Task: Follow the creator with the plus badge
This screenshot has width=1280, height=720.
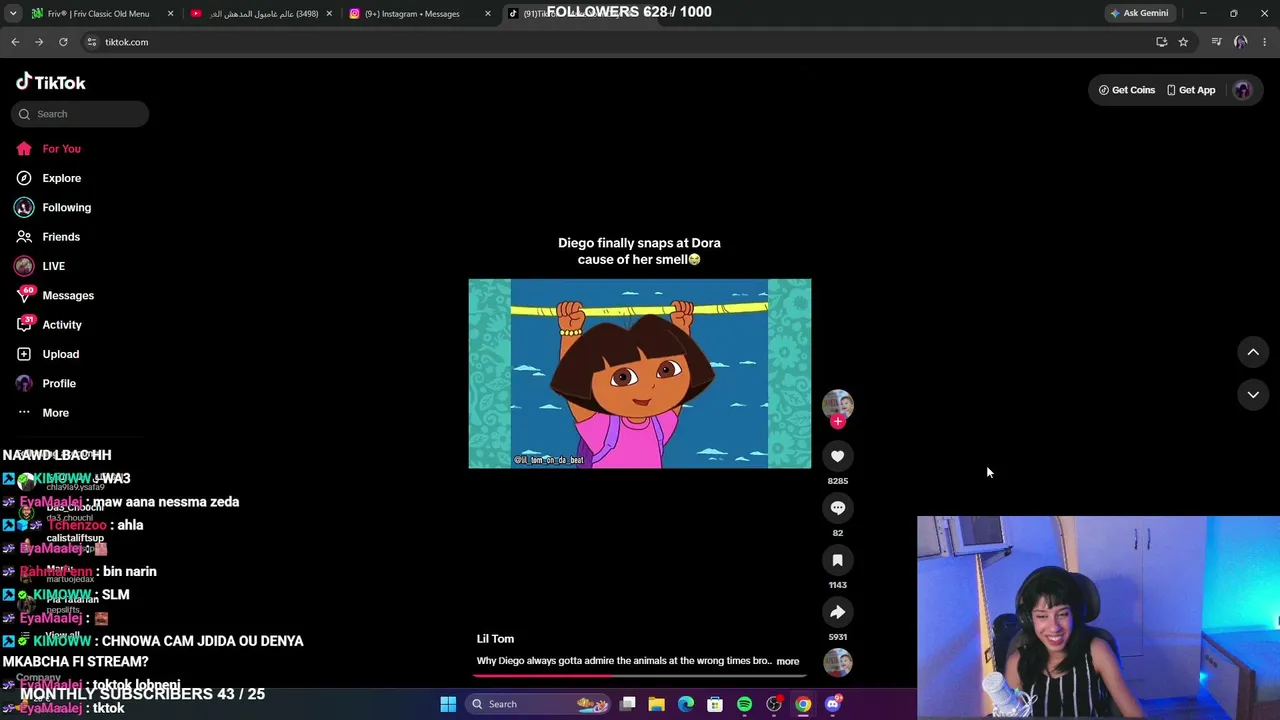Action: click(x=838, y=422)
